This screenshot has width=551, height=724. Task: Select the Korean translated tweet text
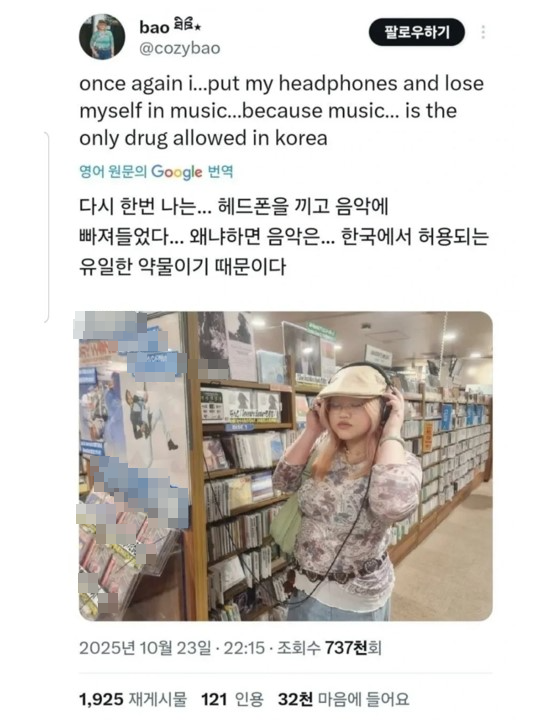pyautogui.click(x=284, y=236)
